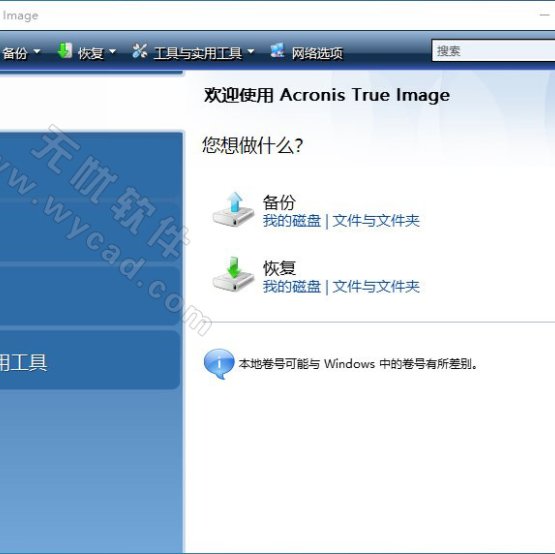This screenshot has width=555, height=554.
Task: Click the 备份 heading in welcome pane
Action: pos(279,202)
